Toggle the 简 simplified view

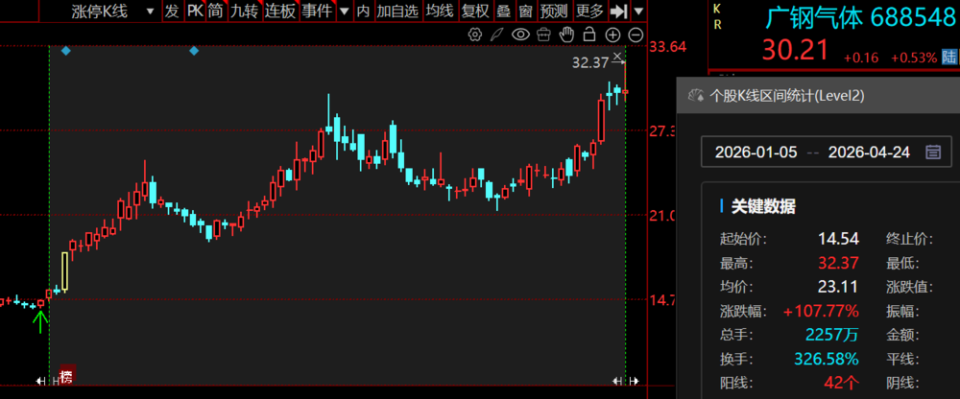[x=216, y=10]
